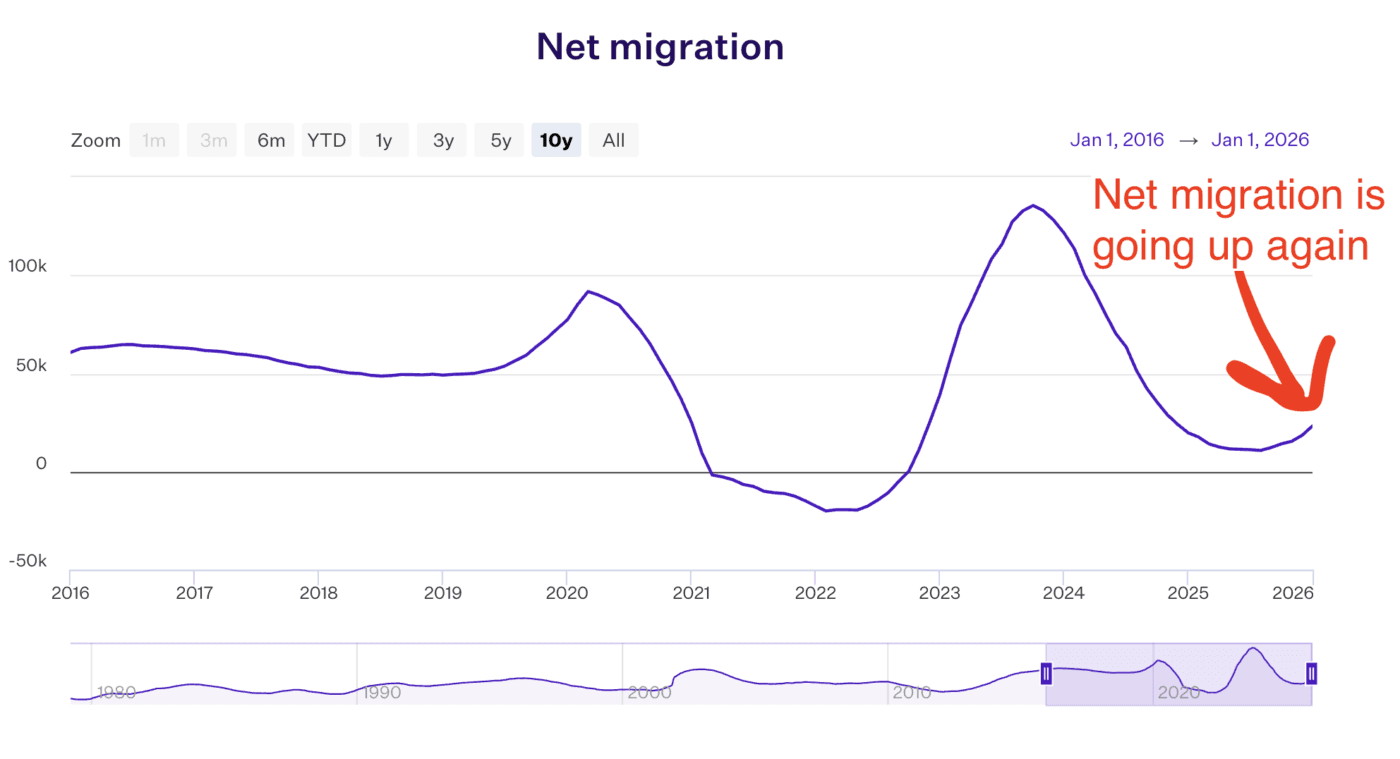The width and height of the screenshot is (1400, 759).
Task: Edit the start date Jan 1, 2016
Action: point(1116,140)
